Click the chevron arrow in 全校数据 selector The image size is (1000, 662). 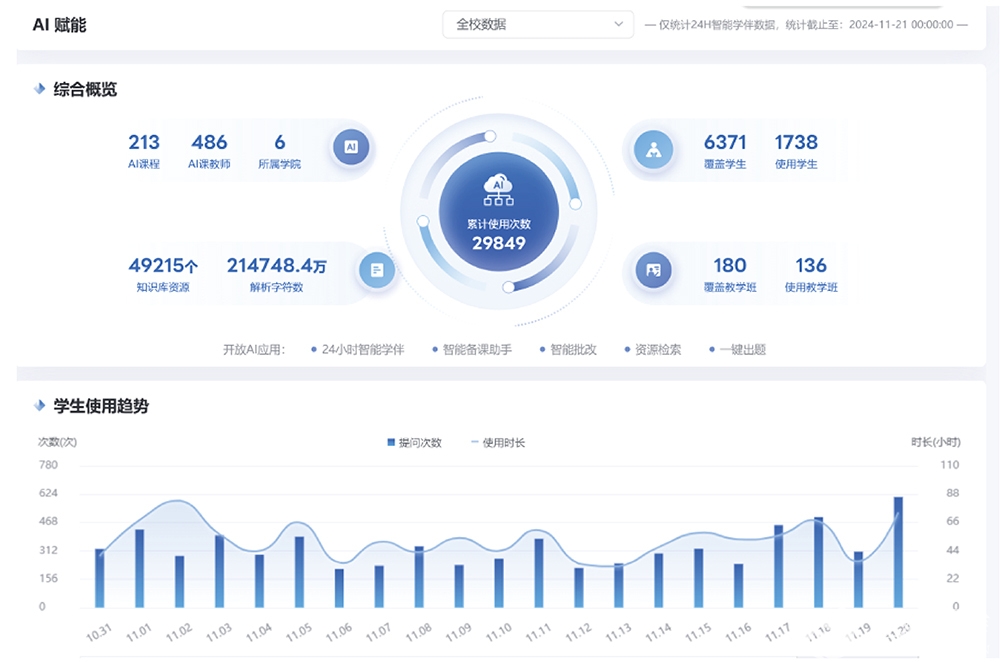[x=618, y=24]
